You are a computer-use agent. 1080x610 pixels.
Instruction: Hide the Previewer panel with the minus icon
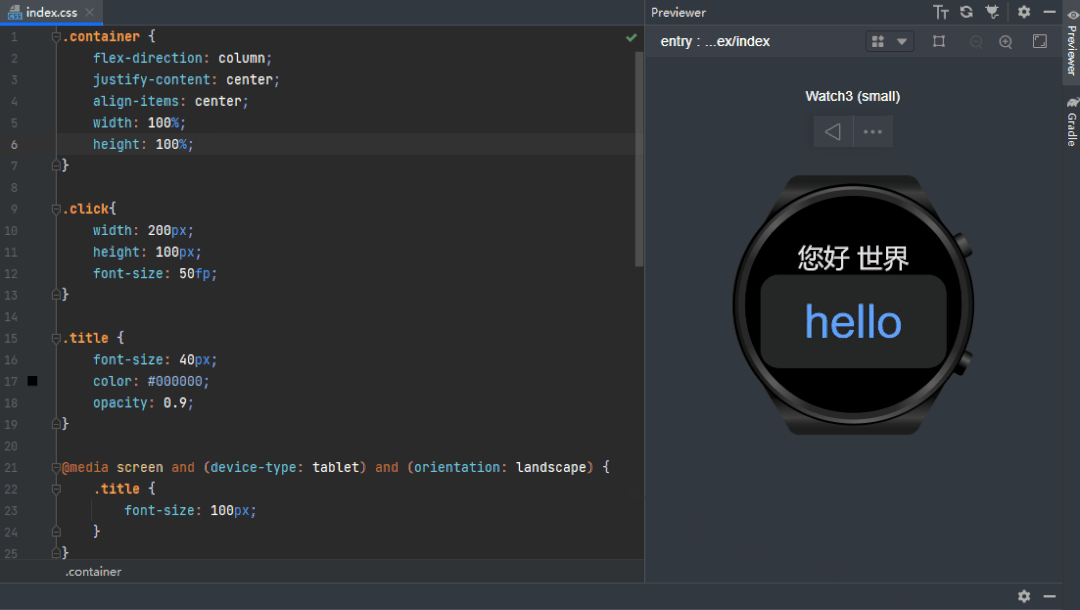1050,12
